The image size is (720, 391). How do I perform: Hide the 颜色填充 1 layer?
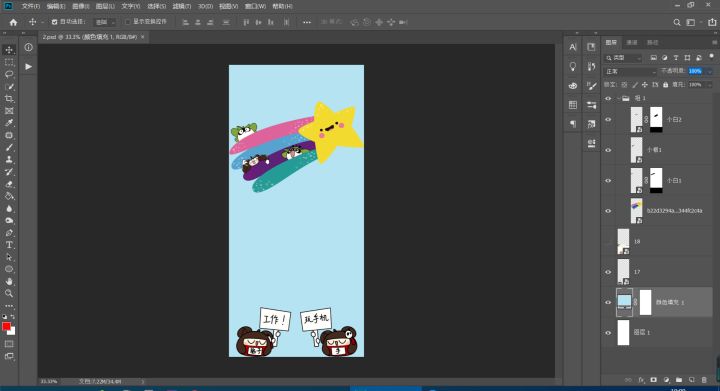(608, 302)
